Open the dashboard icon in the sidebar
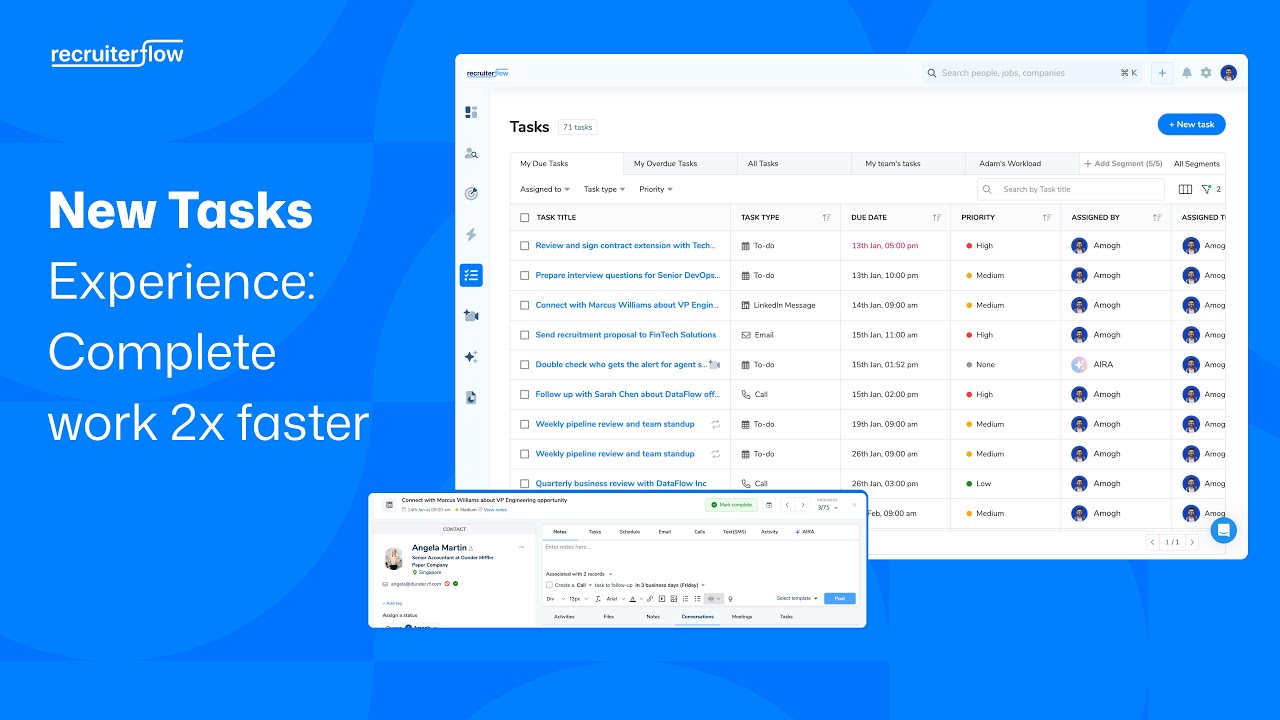Screen dimensions: 1280x720 point(471,112)
